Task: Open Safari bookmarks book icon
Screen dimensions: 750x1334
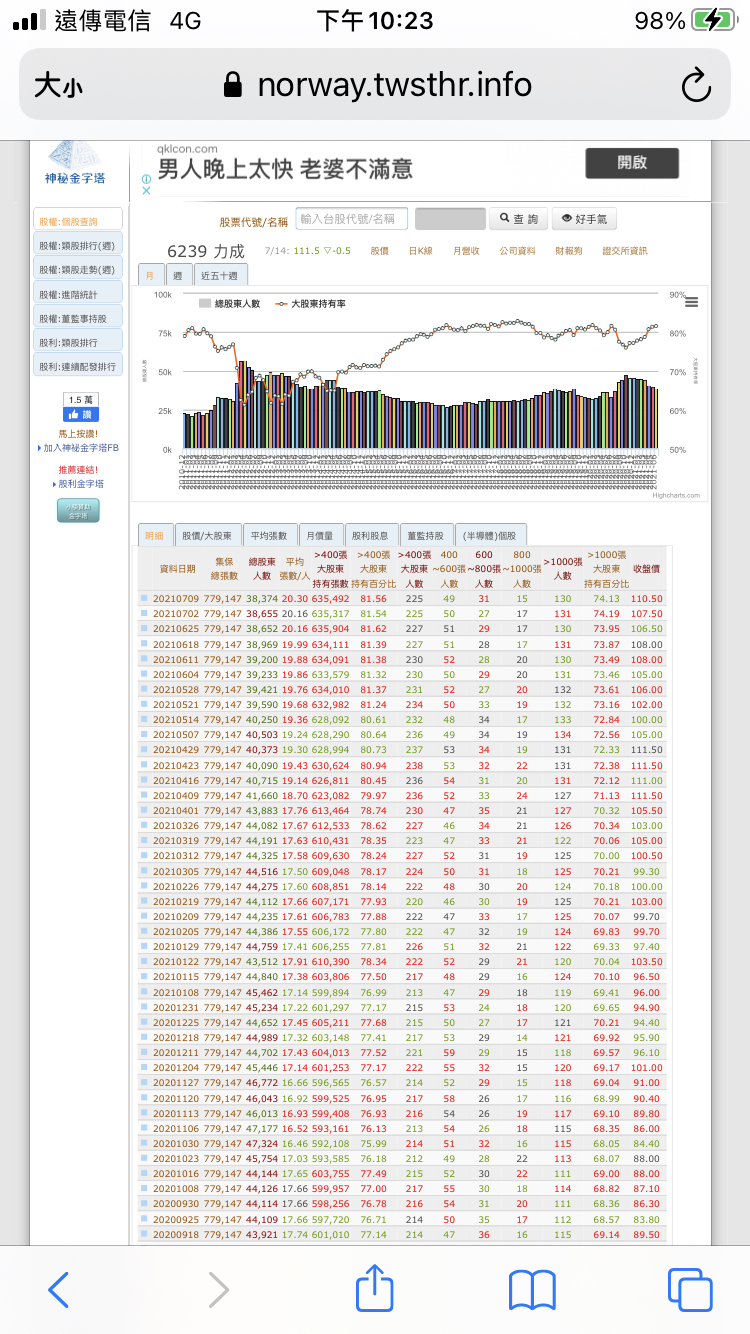Action: 532,1289
